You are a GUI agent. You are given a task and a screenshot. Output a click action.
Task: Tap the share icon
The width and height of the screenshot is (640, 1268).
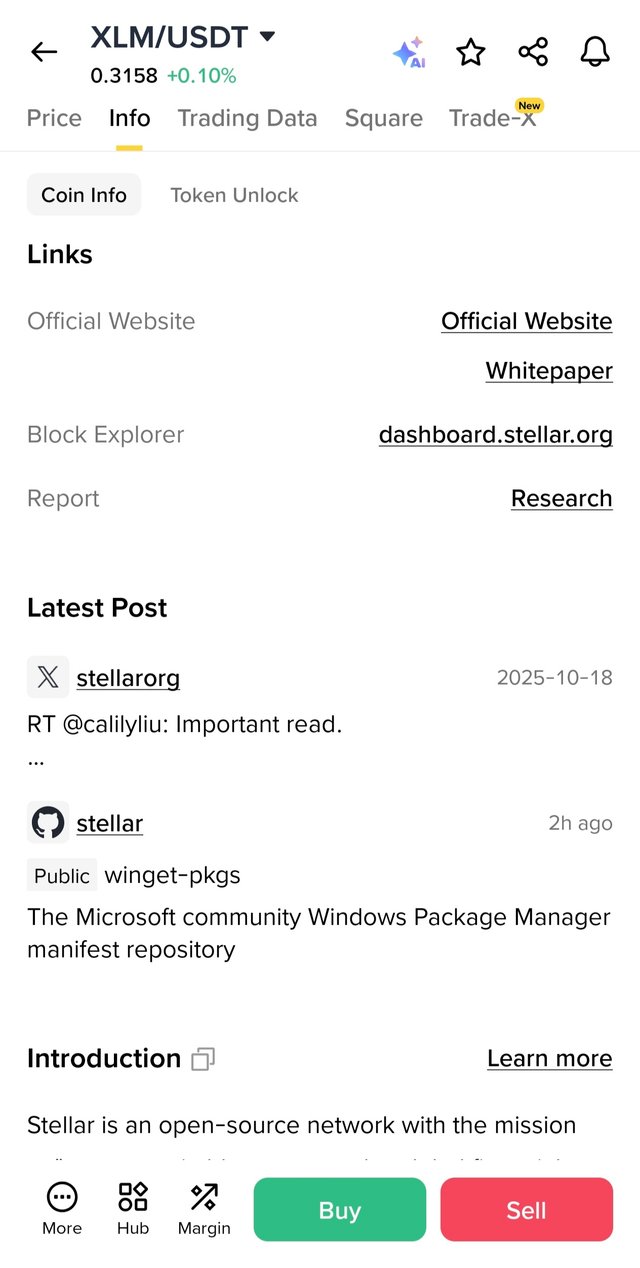[x=533, y=52]
